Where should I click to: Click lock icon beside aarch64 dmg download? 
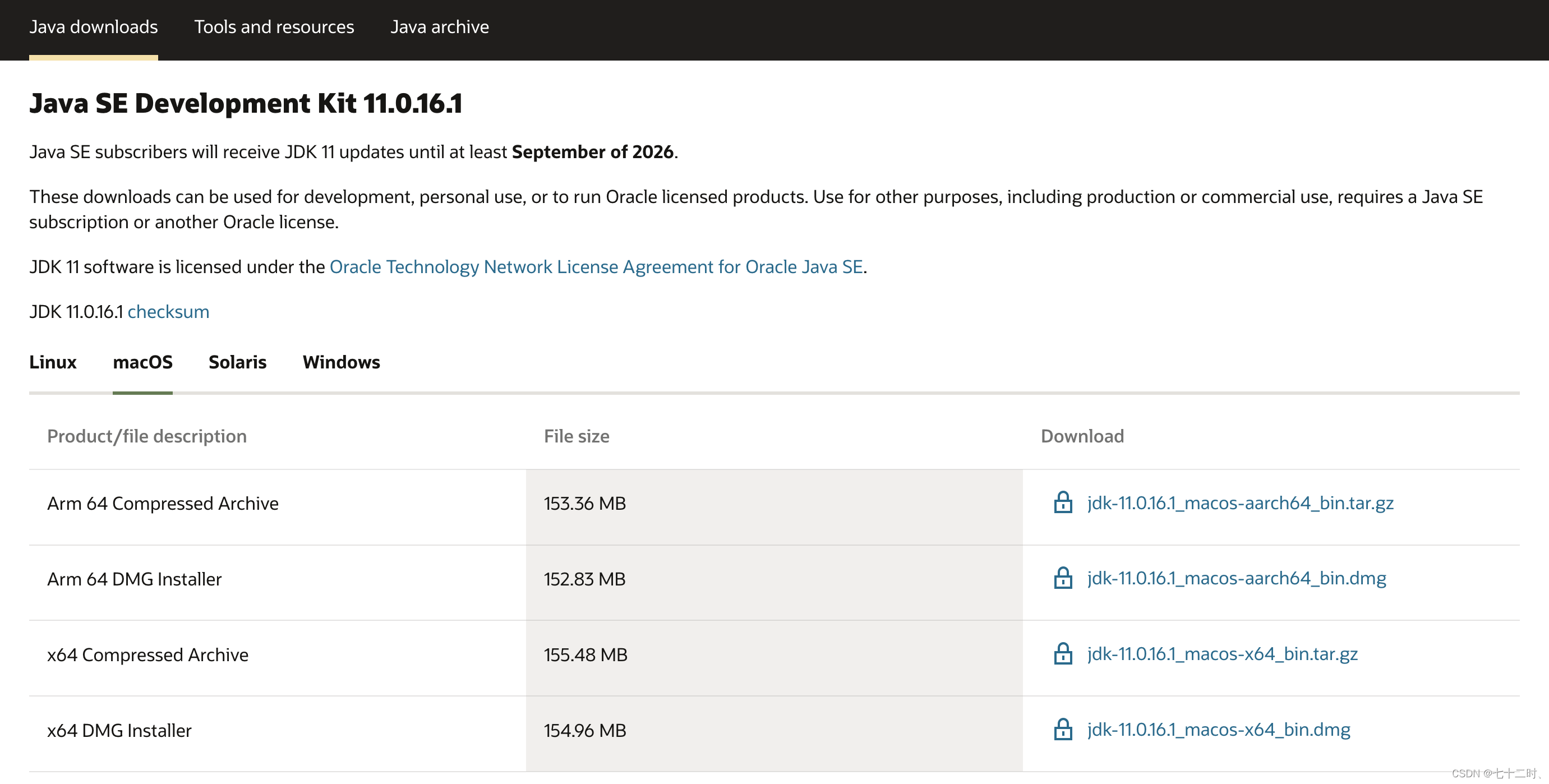[1063, 578]
